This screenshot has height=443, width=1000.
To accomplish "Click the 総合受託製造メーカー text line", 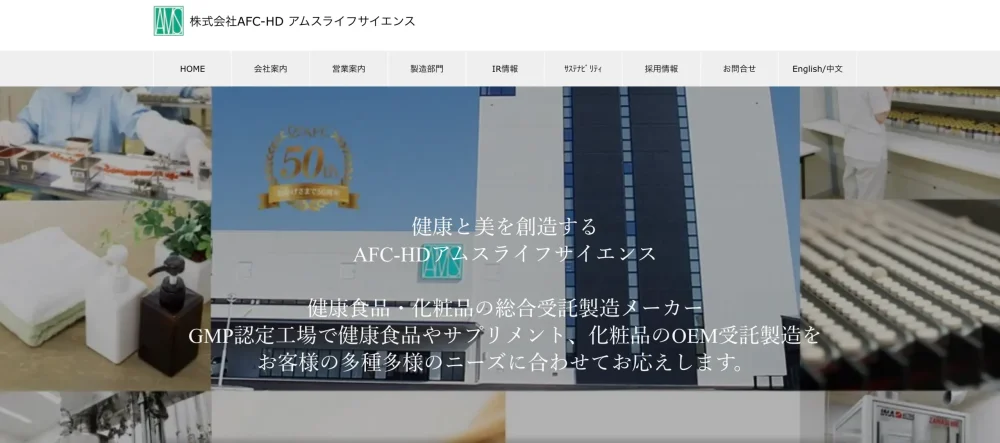I will click(504, 309).
